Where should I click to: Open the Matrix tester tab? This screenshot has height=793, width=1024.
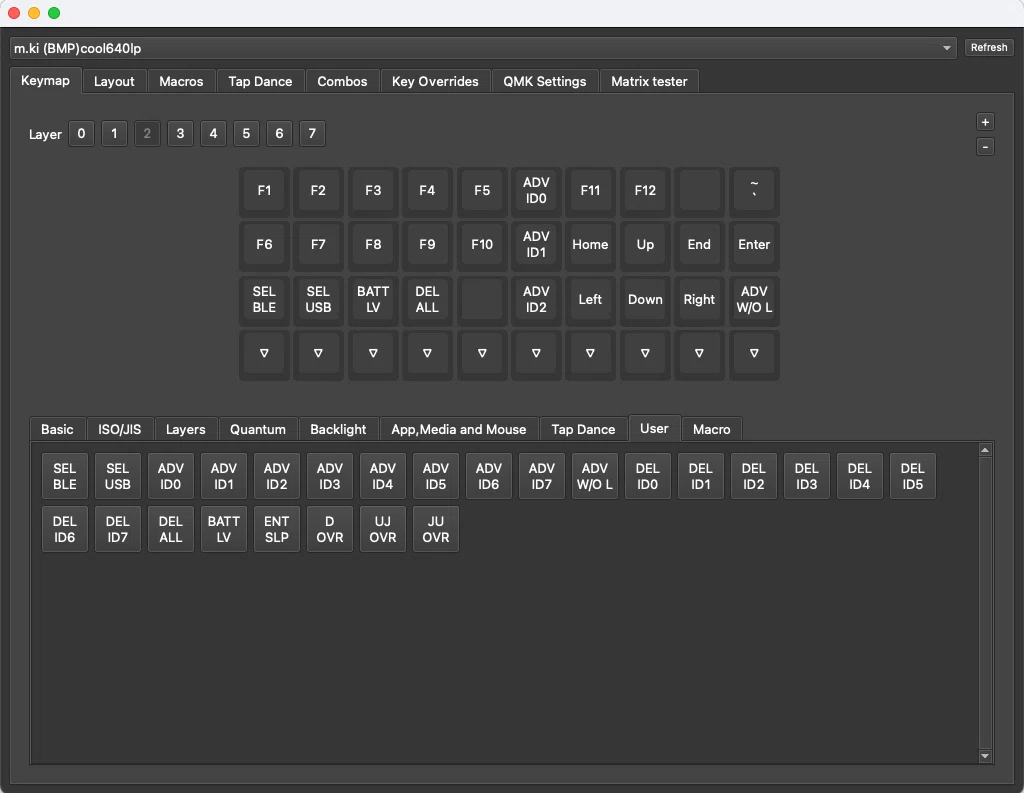[649, 82]
